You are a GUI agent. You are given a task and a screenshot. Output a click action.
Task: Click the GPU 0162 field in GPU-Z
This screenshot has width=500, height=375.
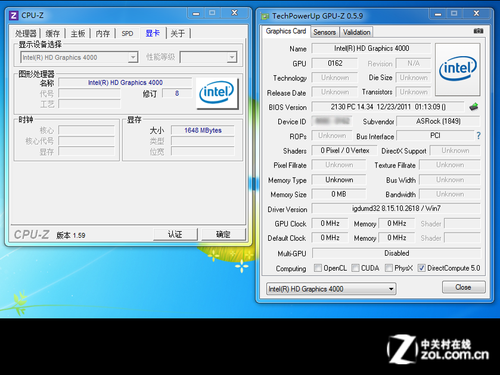335,63
